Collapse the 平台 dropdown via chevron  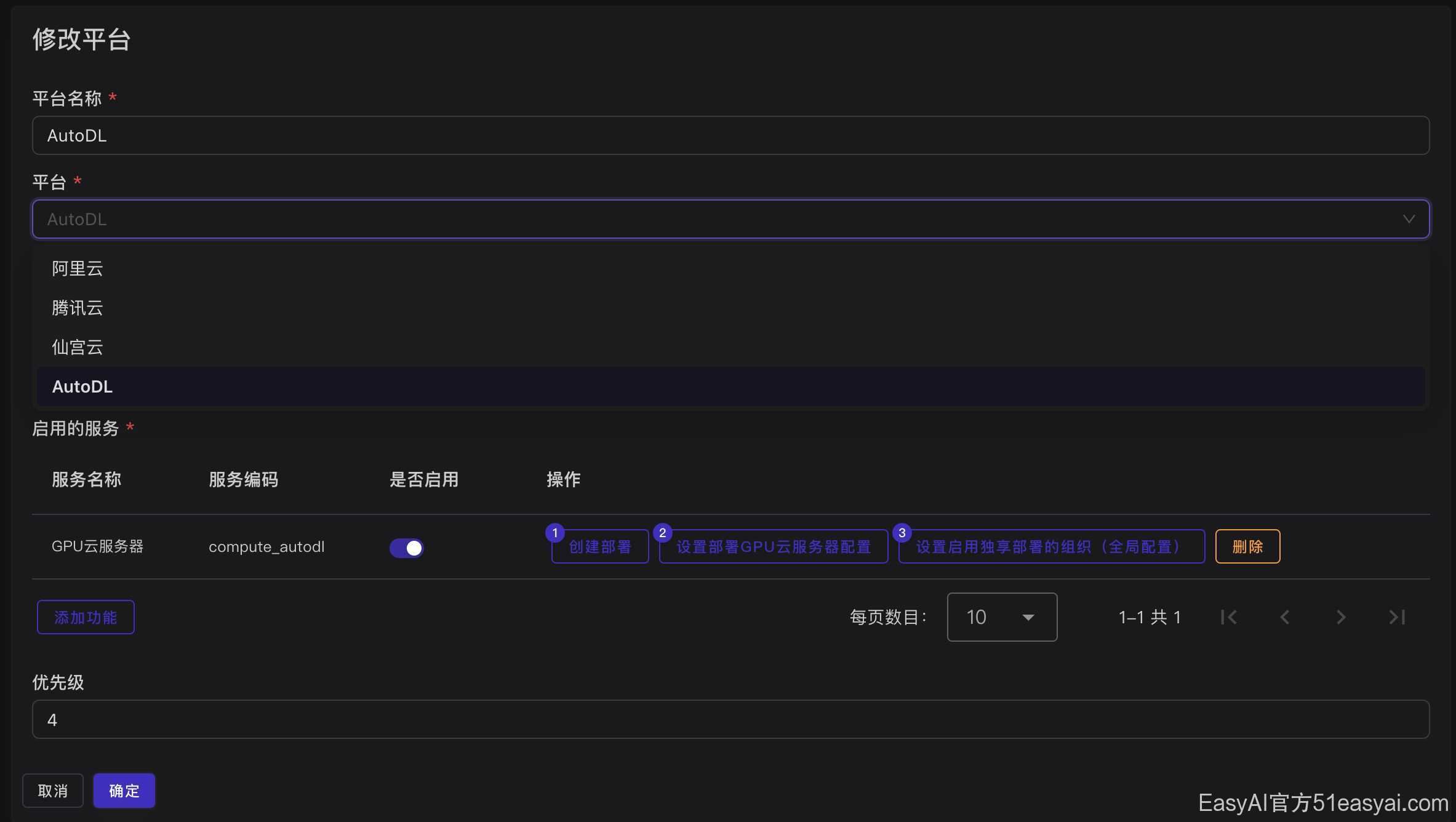[1409, 219]
